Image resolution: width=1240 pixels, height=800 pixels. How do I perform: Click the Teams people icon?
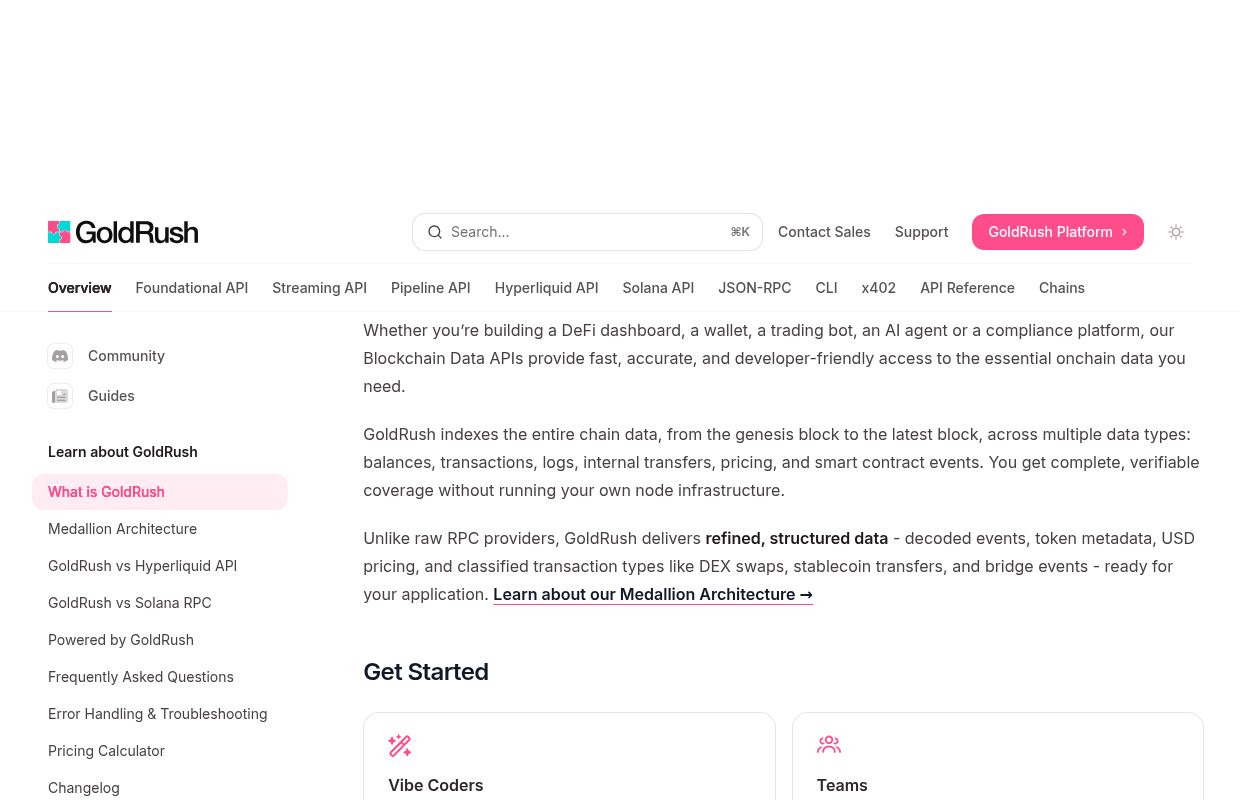[829, 745]
